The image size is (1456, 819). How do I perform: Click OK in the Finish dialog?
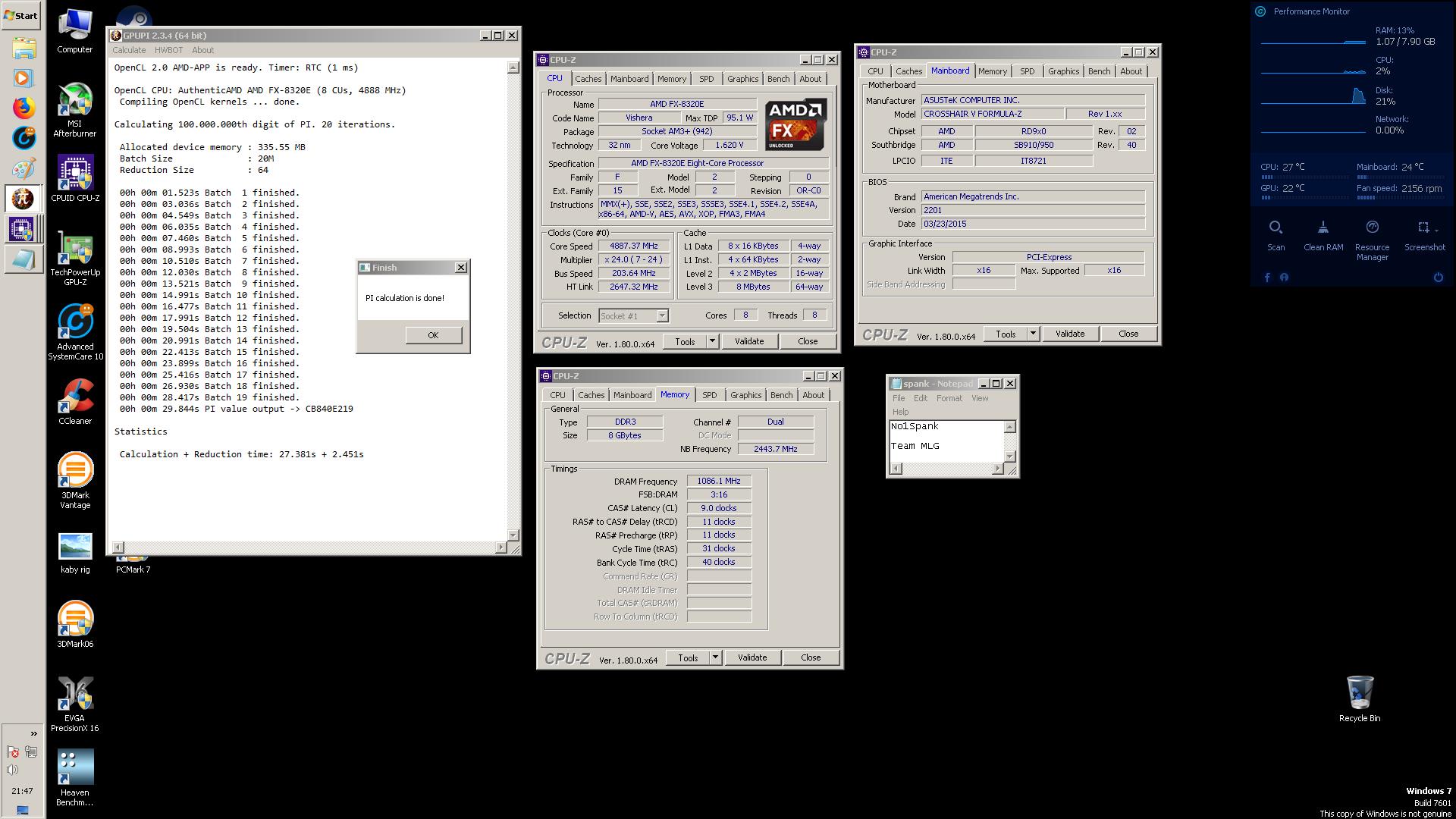coord(433,335)
